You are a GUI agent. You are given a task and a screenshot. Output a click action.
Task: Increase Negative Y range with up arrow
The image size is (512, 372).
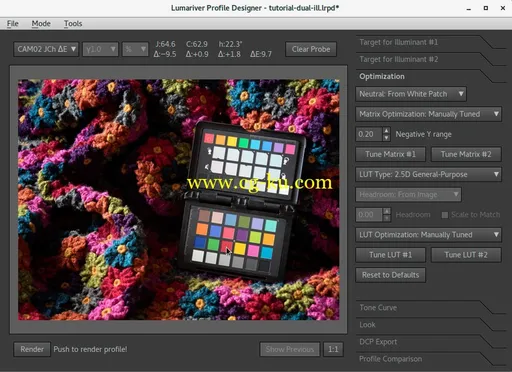pos(386,131)
